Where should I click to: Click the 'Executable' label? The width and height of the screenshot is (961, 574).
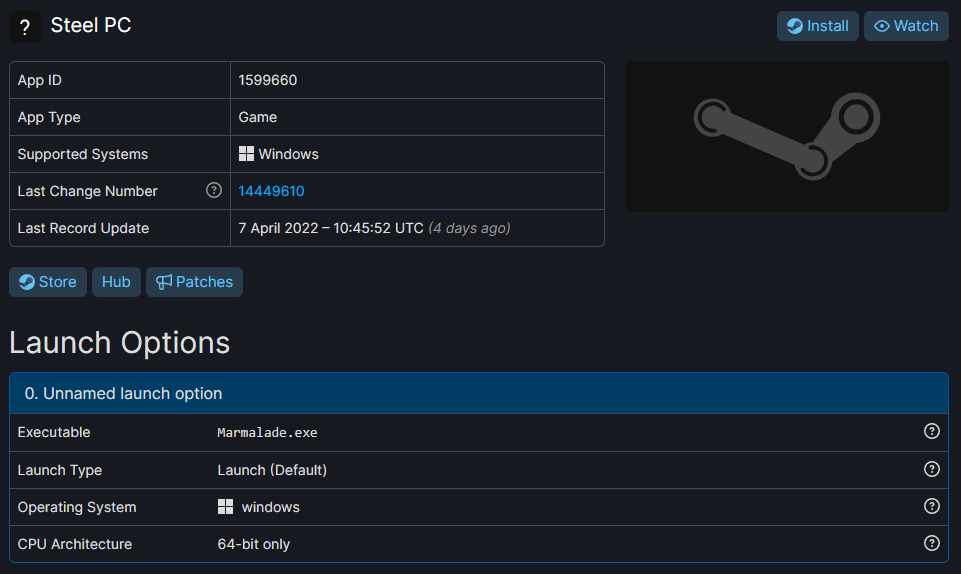54,432
